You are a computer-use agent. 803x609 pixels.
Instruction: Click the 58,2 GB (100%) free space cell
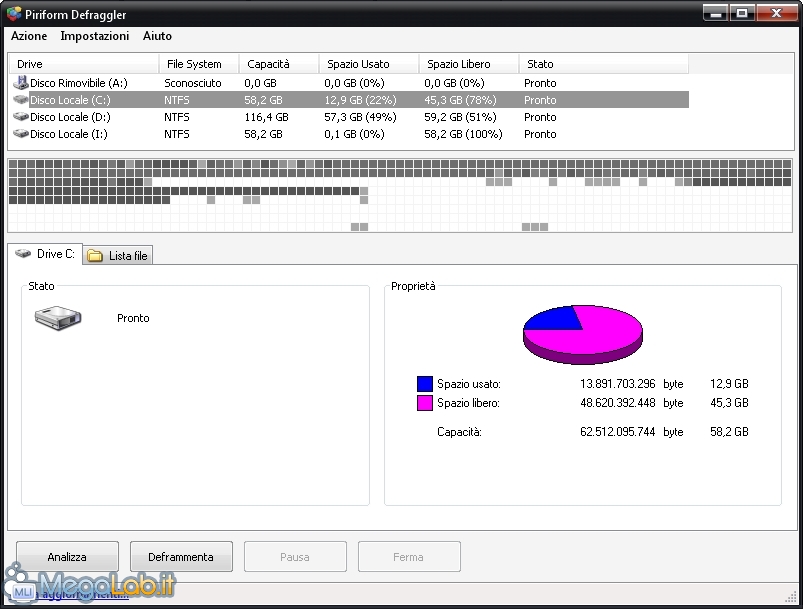click(463, 134)
